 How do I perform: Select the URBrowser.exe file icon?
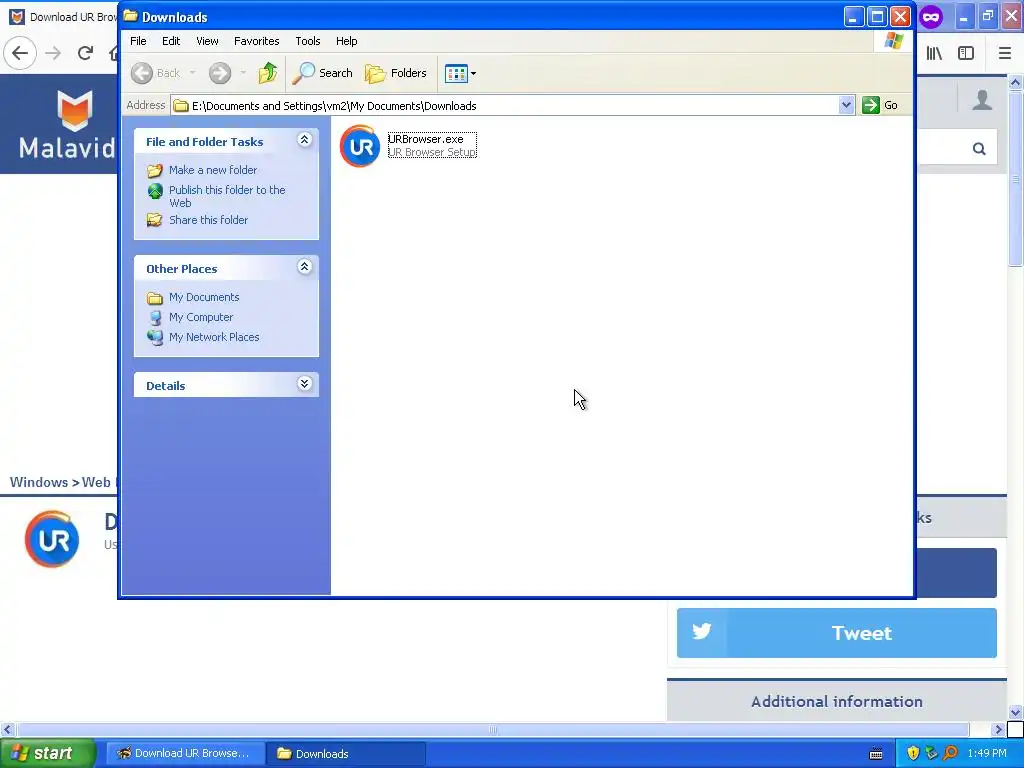(360, 146)
